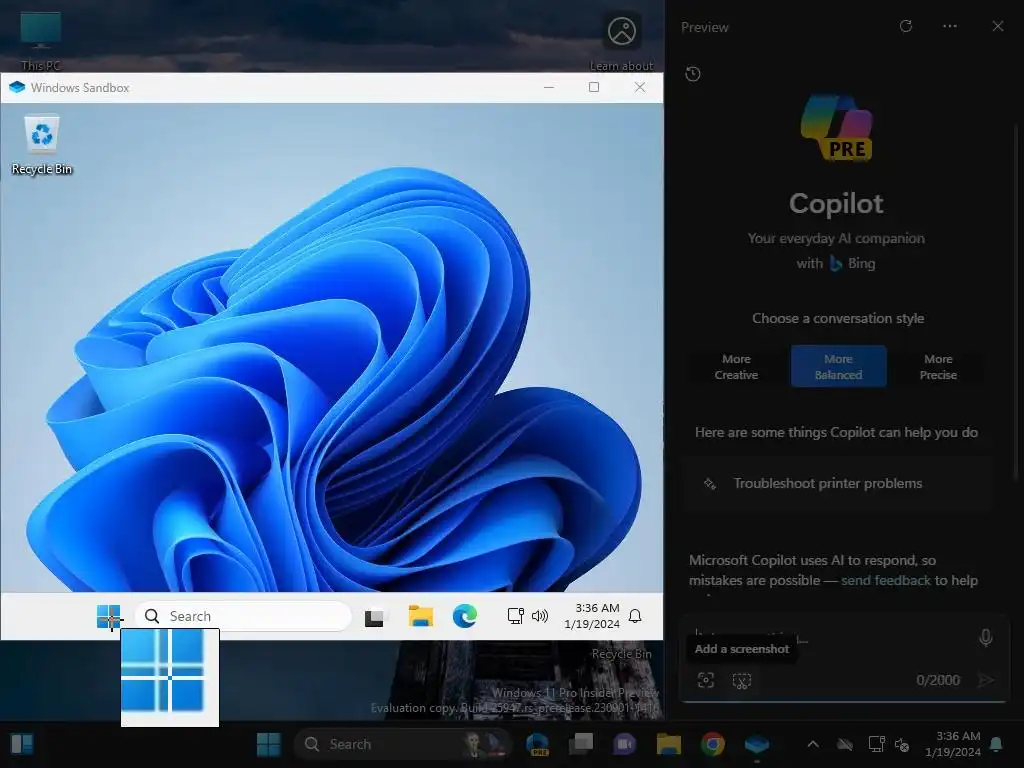Open Learn about this picture desktop icon

621,40
